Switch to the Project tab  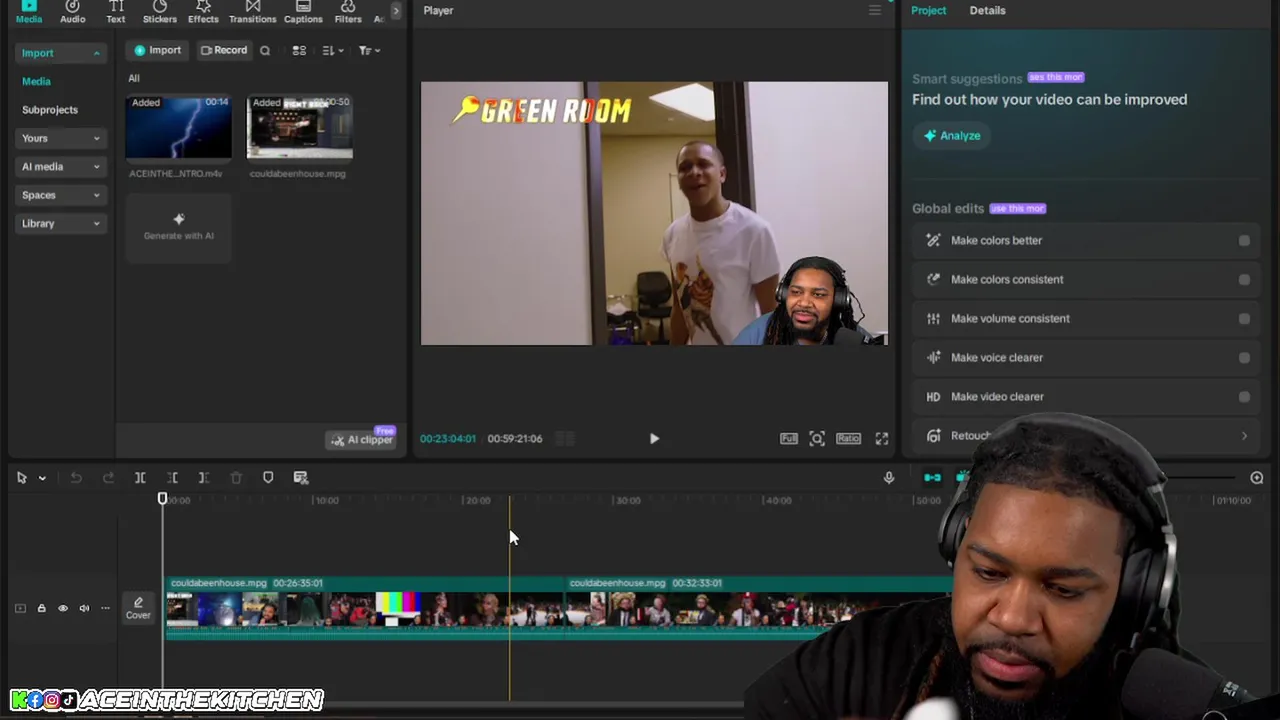pos(928,10)
